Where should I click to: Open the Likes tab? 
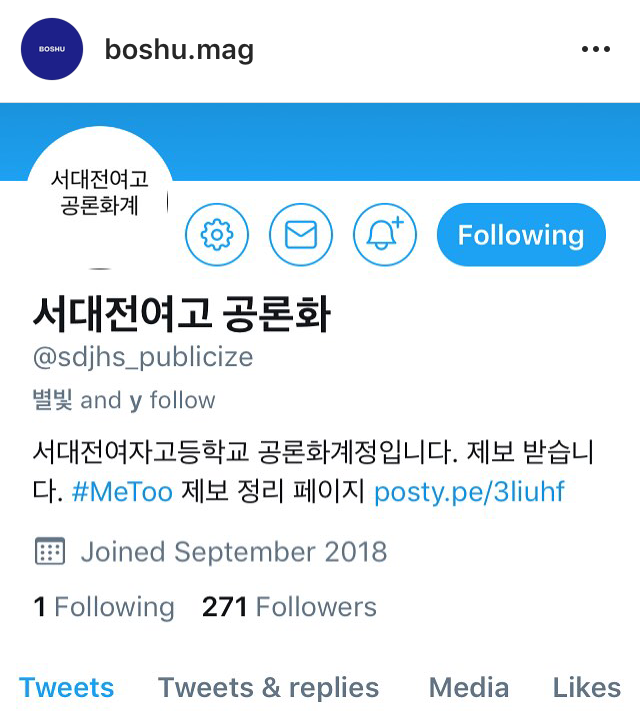pos(587,688)
